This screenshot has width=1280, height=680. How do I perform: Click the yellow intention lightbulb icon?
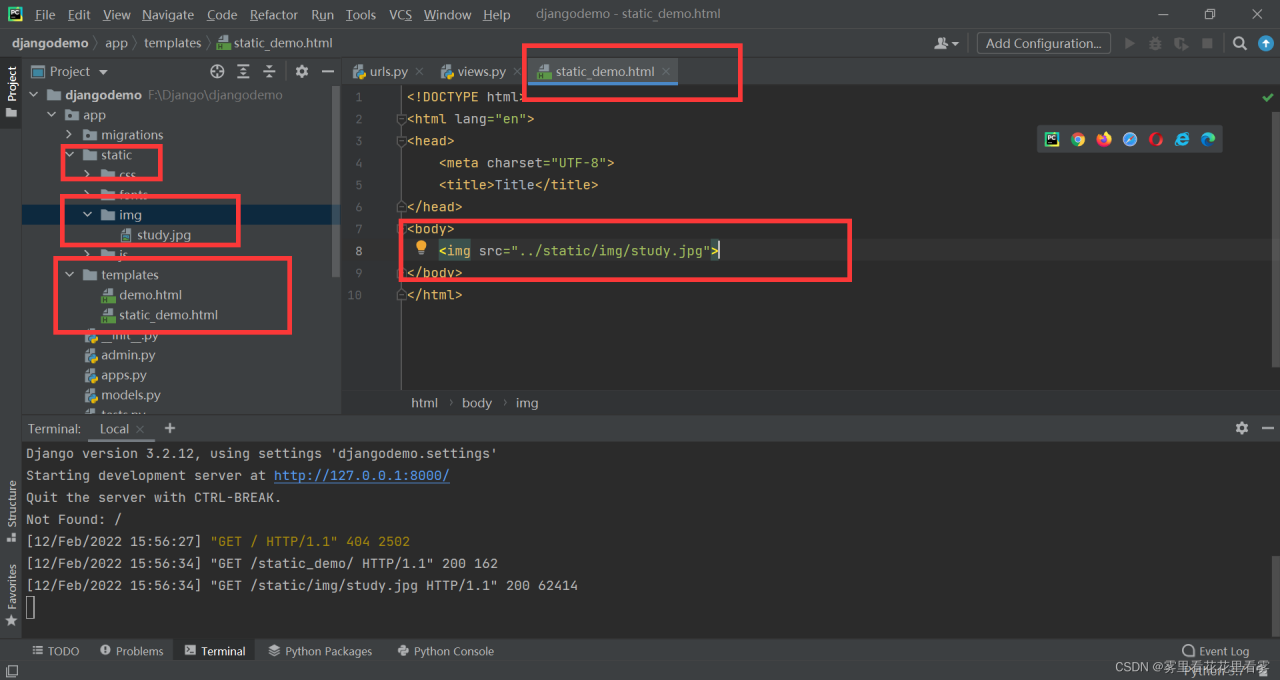[x=421, y=248]
